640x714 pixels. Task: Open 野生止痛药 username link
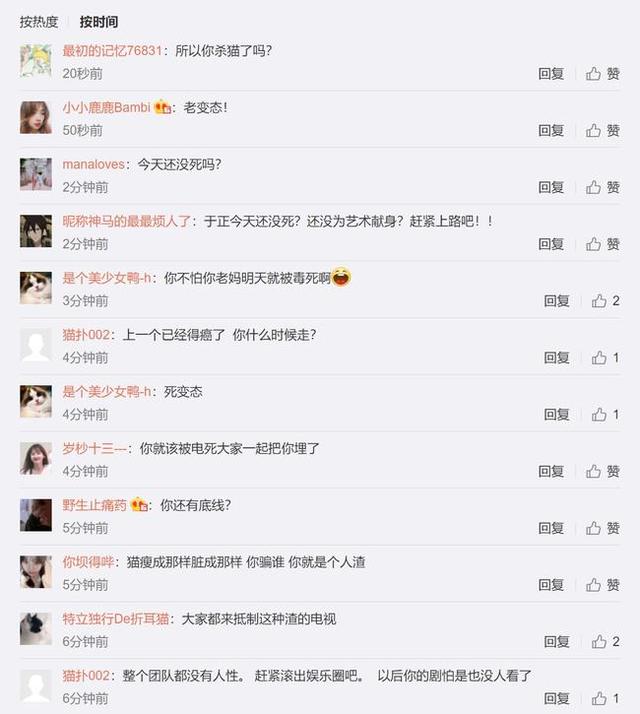click(x=94, y=505)
